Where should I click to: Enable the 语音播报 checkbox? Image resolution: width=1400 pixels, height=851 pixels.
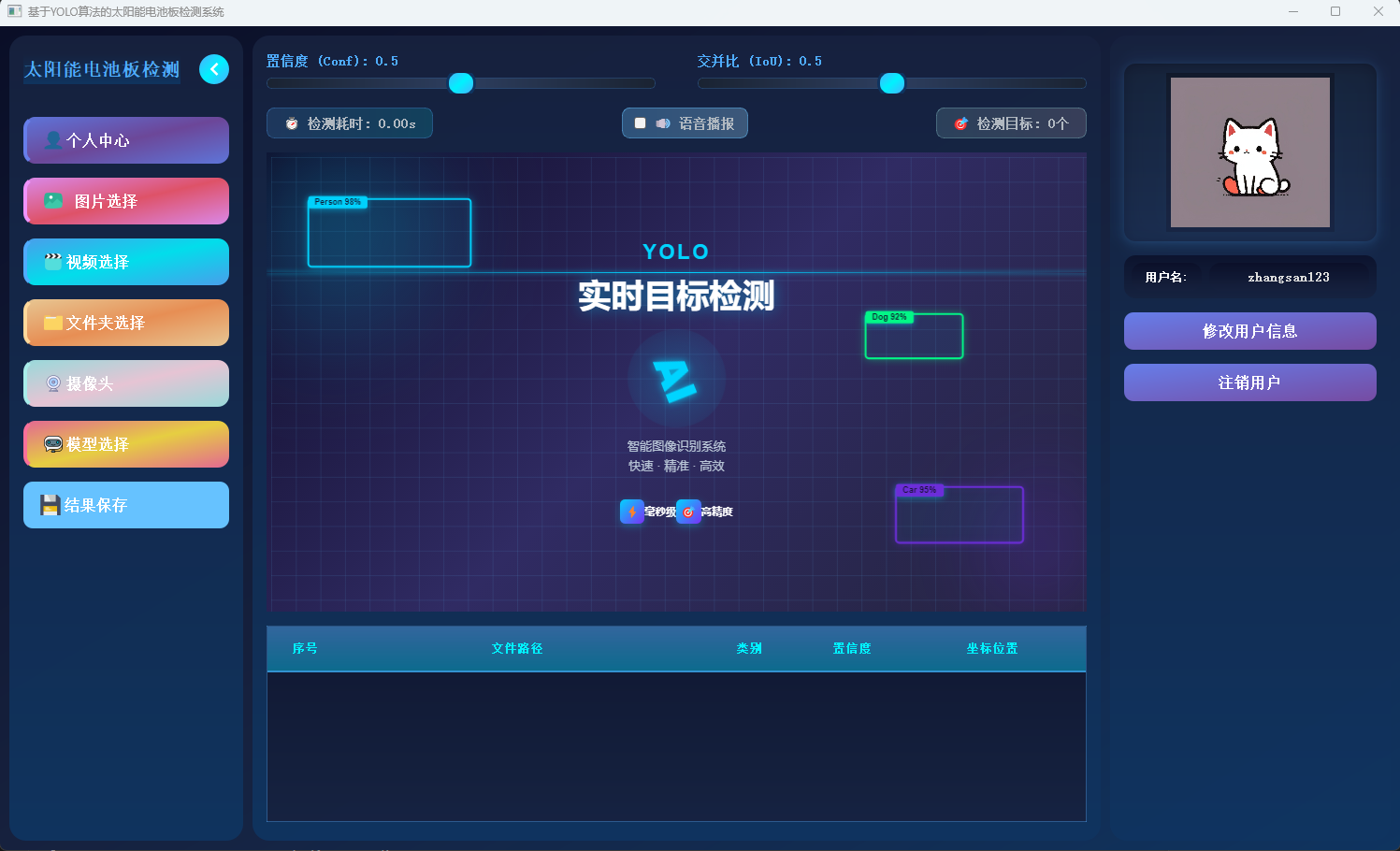click(x=641, y=123)
